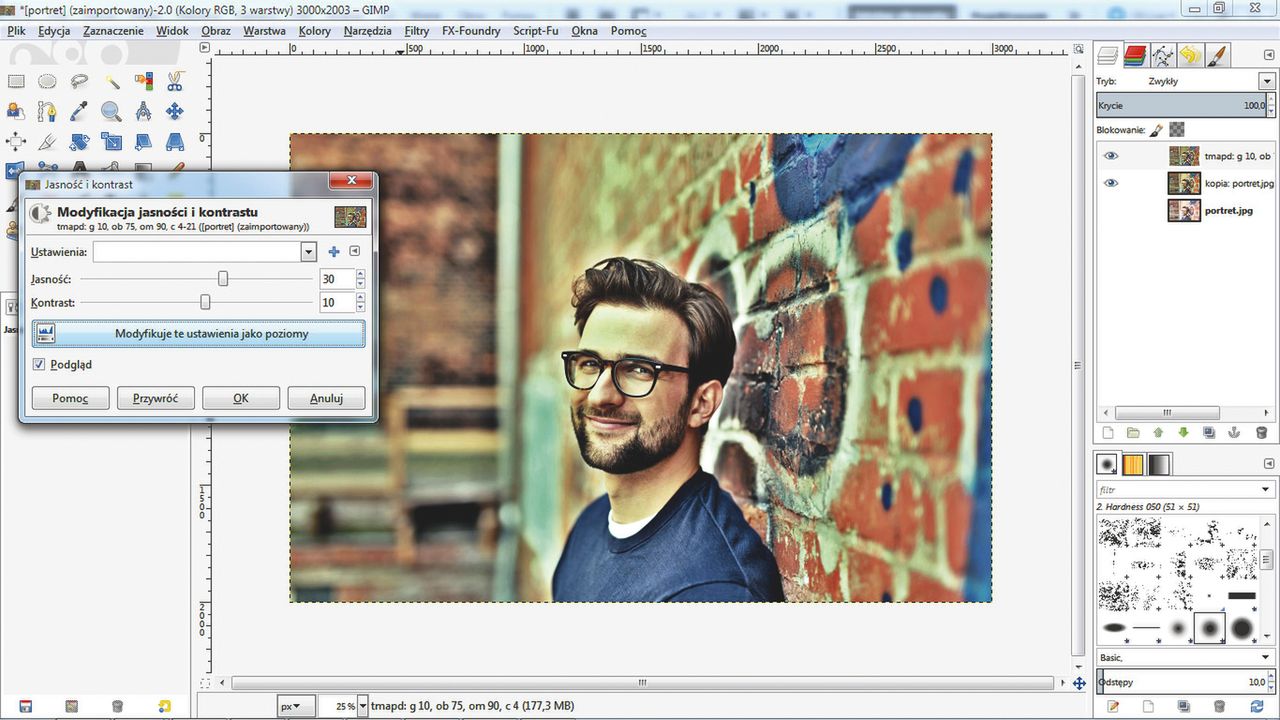Select the Rotate tool
This screenshot has height=720, width=1280.
79,142
